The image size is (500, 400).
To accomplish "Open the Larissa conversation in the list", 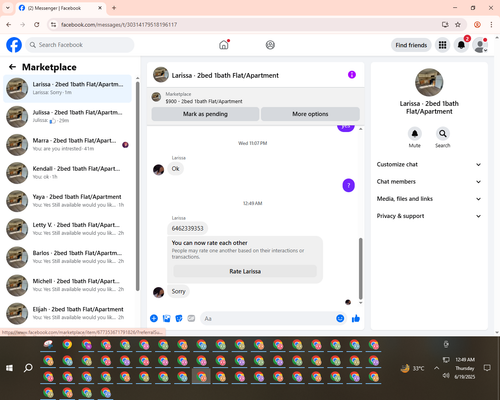I will [68, 89].
